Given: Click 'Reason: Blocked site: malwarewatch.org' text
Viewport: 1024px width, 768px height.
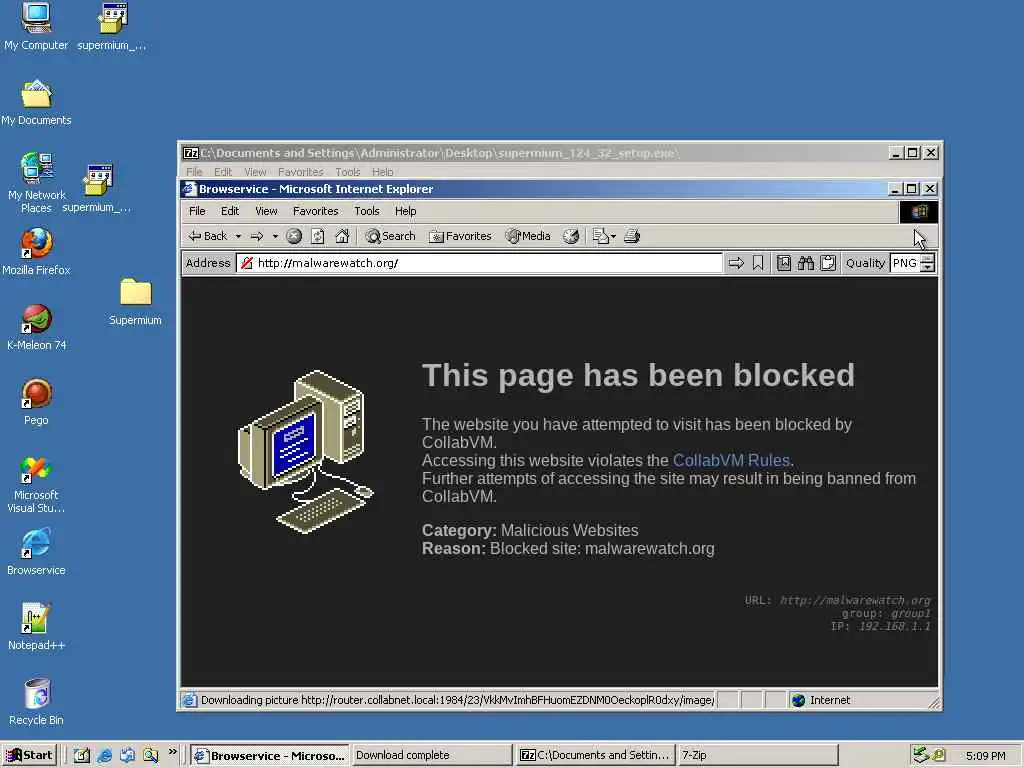Looking at the screenshot, I should pos(568,549).
